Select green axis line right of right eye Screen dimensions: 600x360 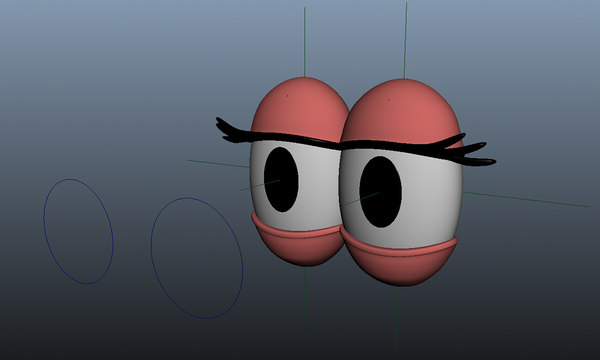526,199
